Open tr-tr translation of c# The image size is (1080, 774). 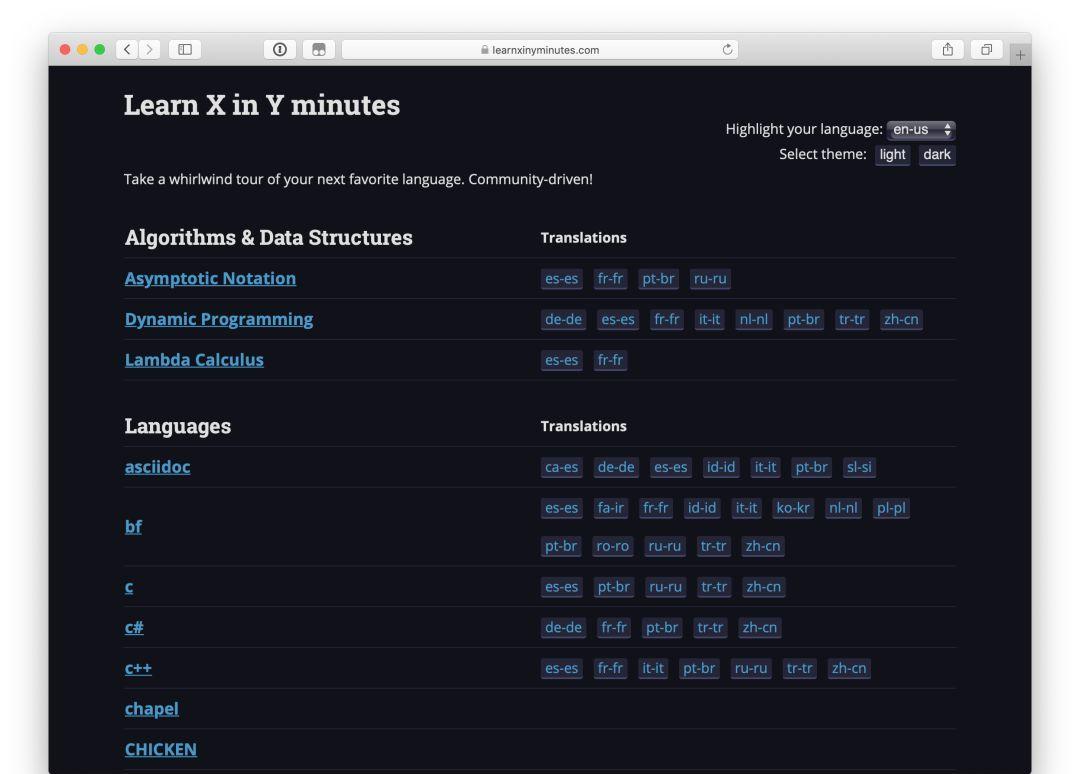[x=710, y=627]
